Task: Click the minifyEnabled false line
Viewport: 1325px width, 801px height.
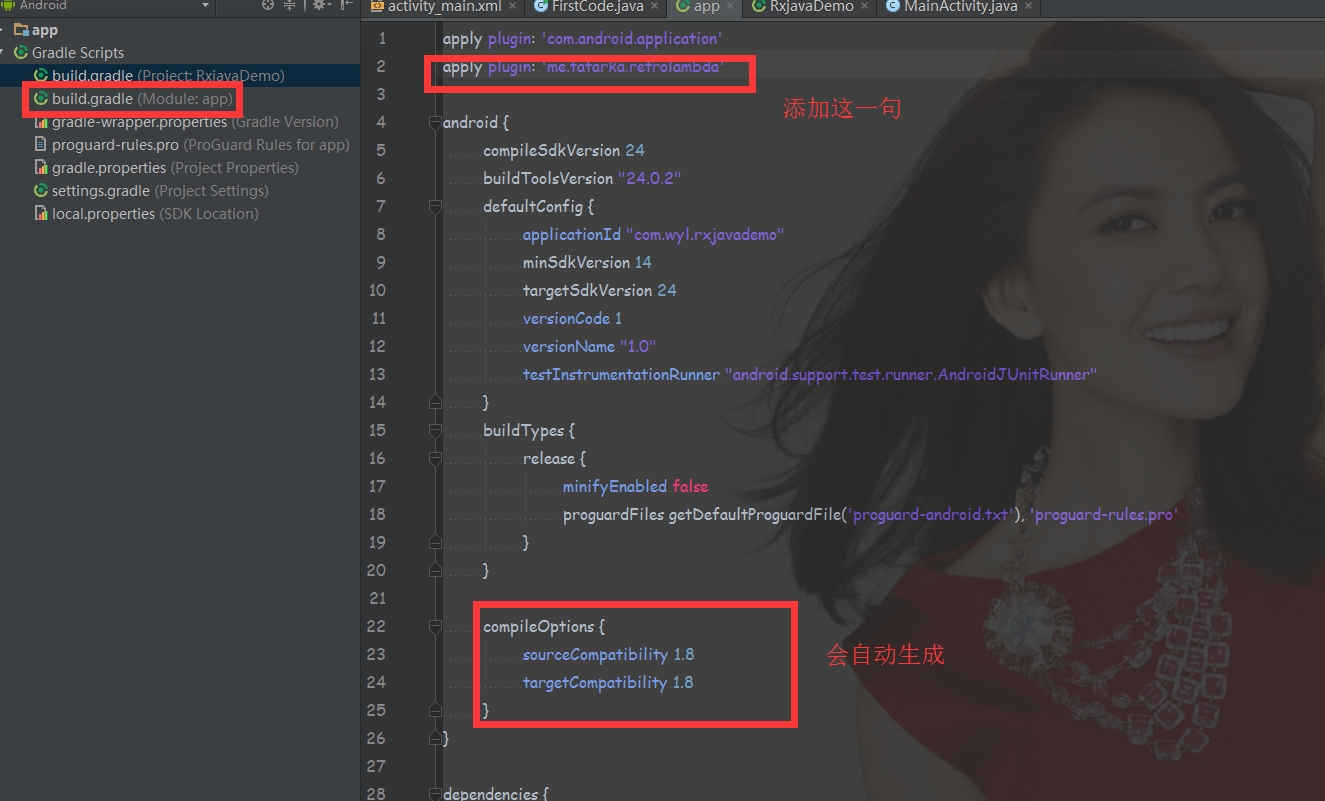Action: 635,486
